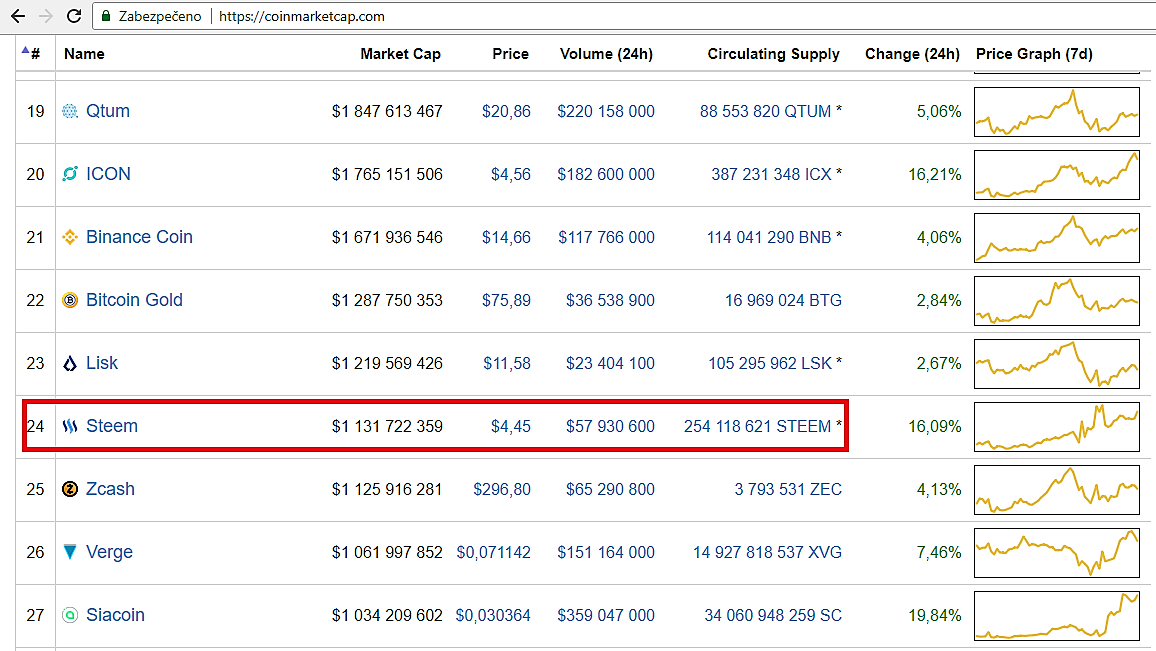Click ICON volume $182 600 000
The height and width of the screenshot is (651, 1156).
tap(605, 174)
